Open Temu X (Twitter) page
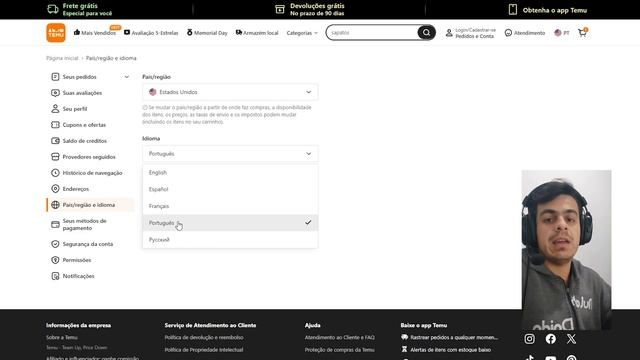The height and width of the screenshot is (360, 640). click(571, 339)
